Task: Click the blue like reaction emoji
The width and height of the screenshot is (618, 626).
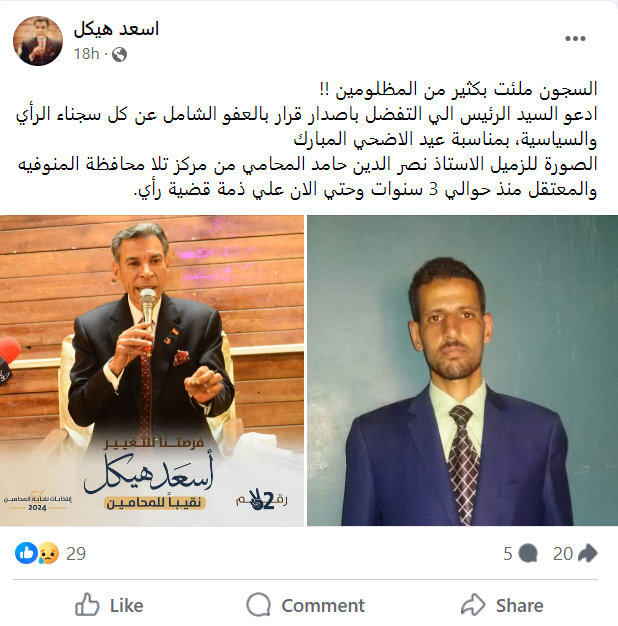Action: pyautogui.click(x=26, y=553)
